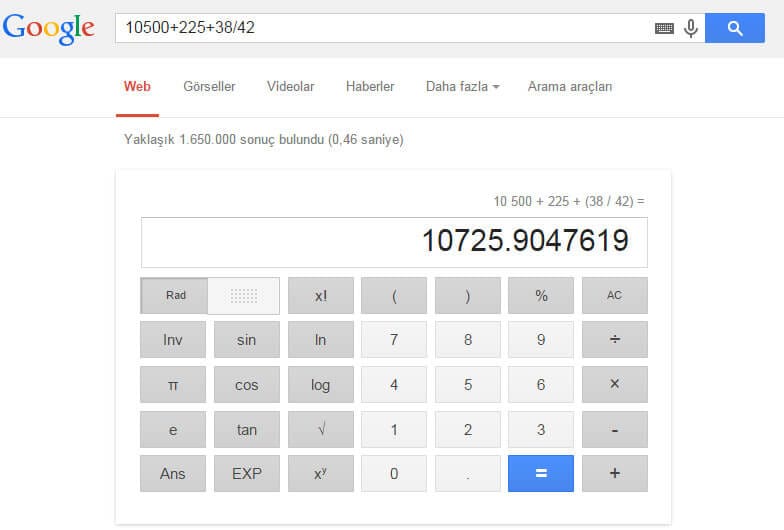
Task: Open the on-screen keyboard icon
Action: (664, 29)
